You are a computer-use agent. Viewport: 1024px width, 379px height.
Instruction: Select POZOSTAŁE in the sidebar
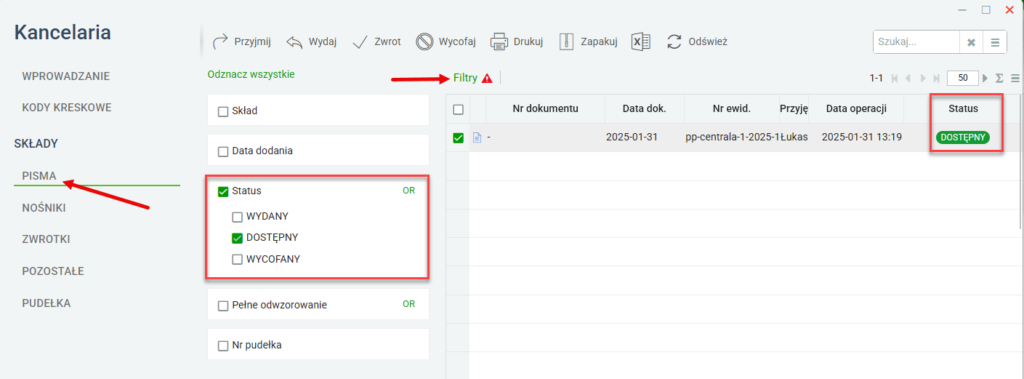(x=53, y=271)
